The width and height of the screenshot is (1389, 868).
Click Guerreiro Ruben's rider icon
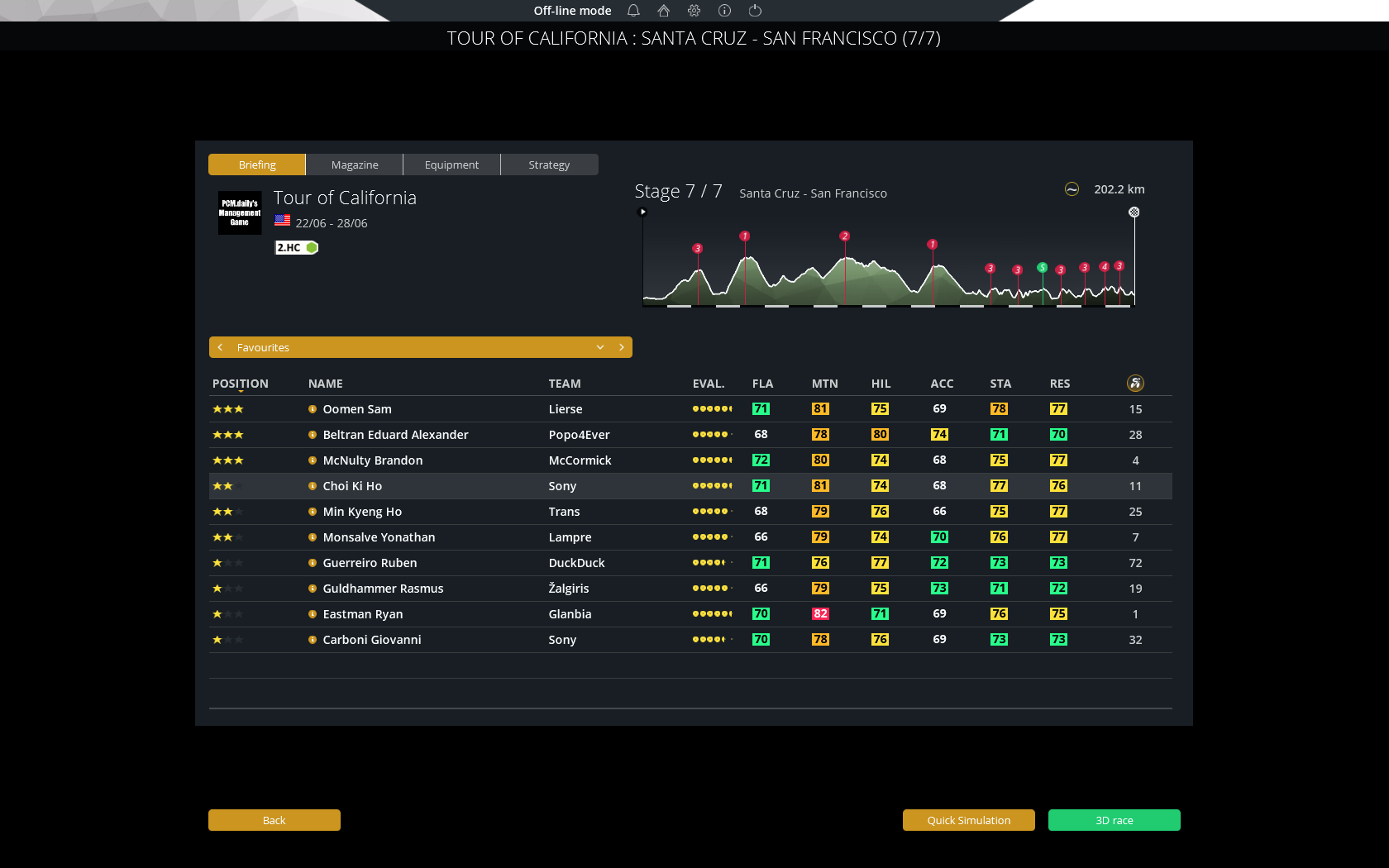click(x=313, y=563)
